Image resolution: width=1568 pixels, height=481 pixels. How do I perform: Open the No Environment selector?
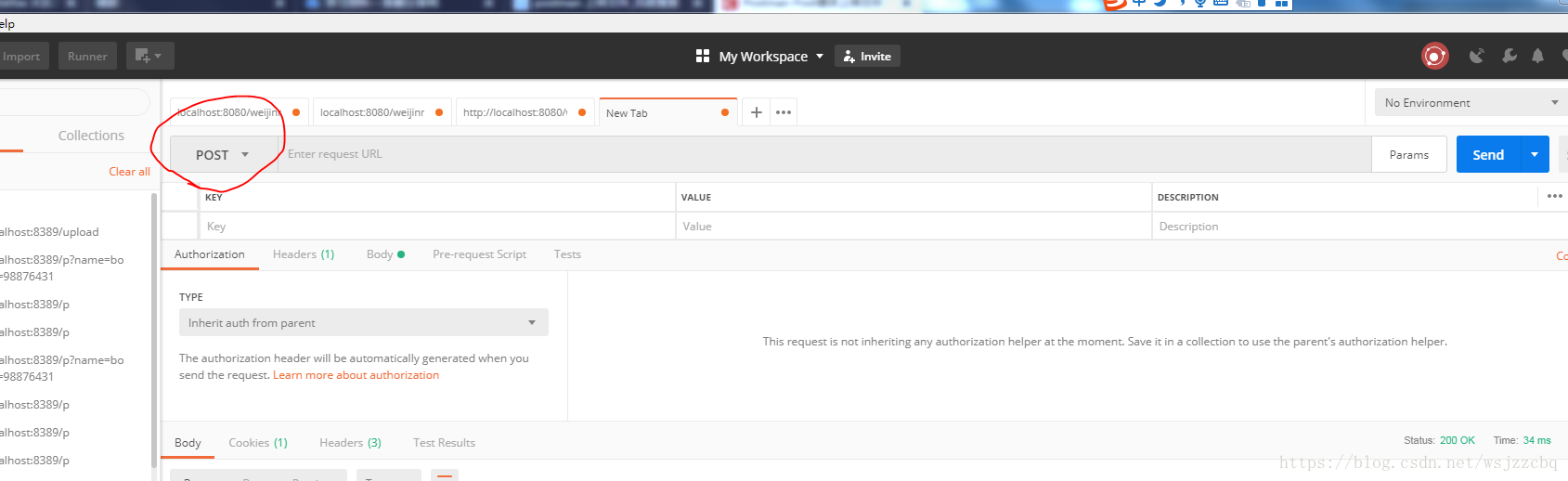point(1471,102)
